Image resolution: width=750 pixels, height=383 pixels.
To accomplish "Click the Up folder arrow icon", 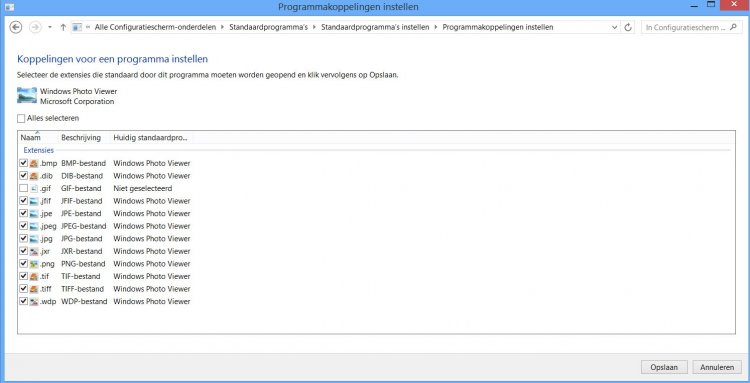I will [x=63, y=27].
